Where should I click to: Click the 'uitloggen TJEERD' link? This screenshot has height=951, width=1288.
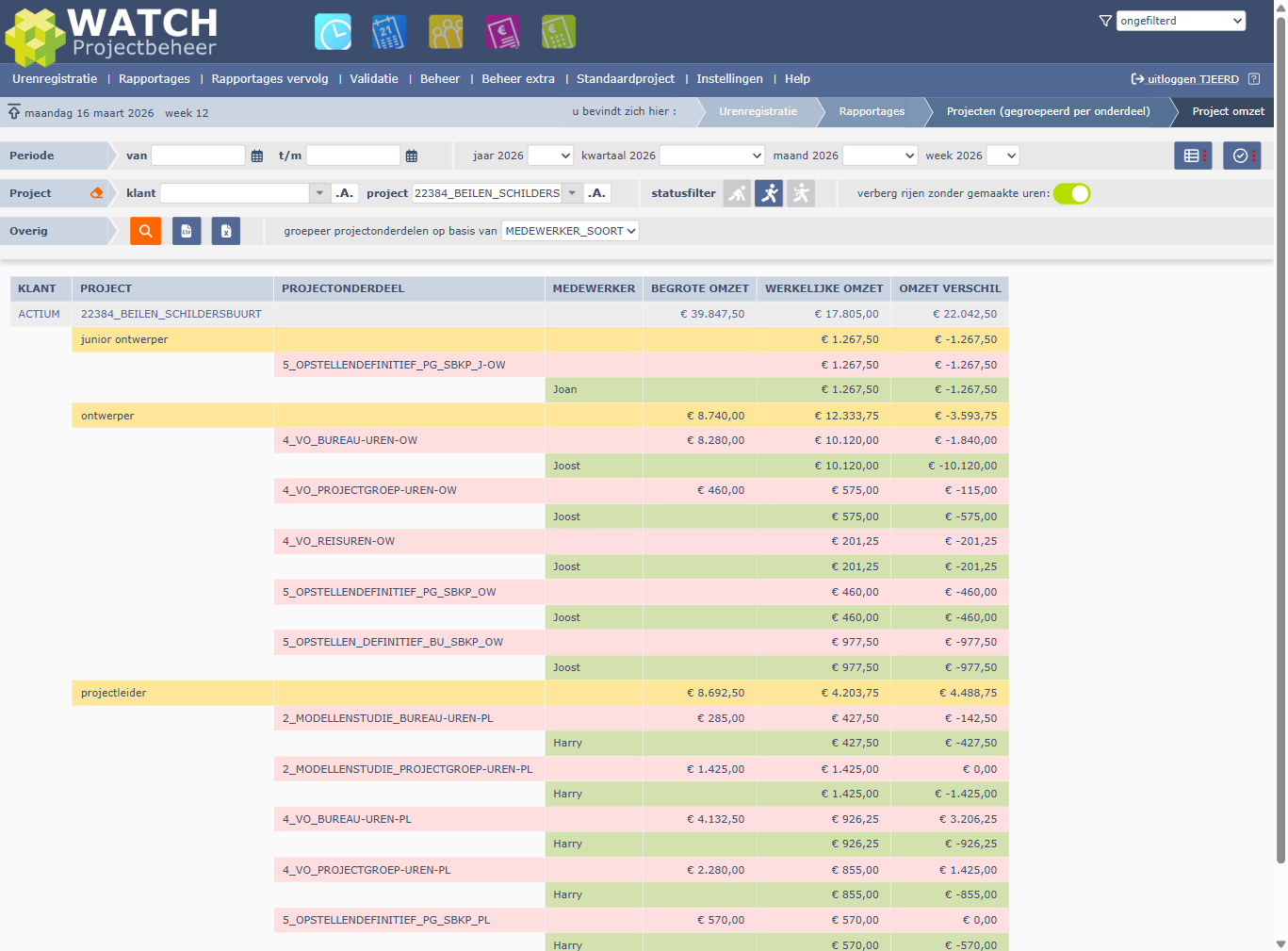coord(1192,79)
